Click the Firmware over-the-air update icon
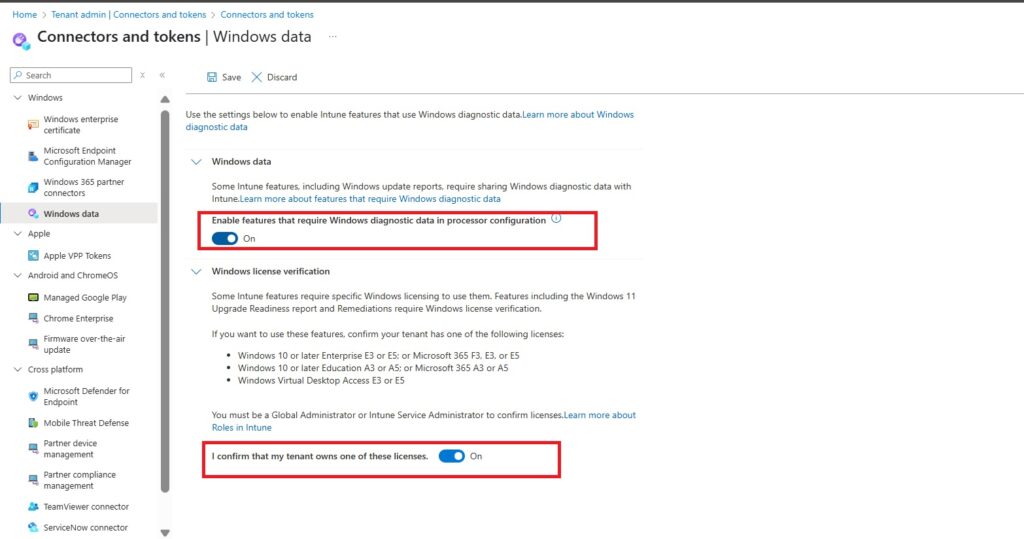The image size is (1024, 539). pyautogui.click(x=33, y=344)
